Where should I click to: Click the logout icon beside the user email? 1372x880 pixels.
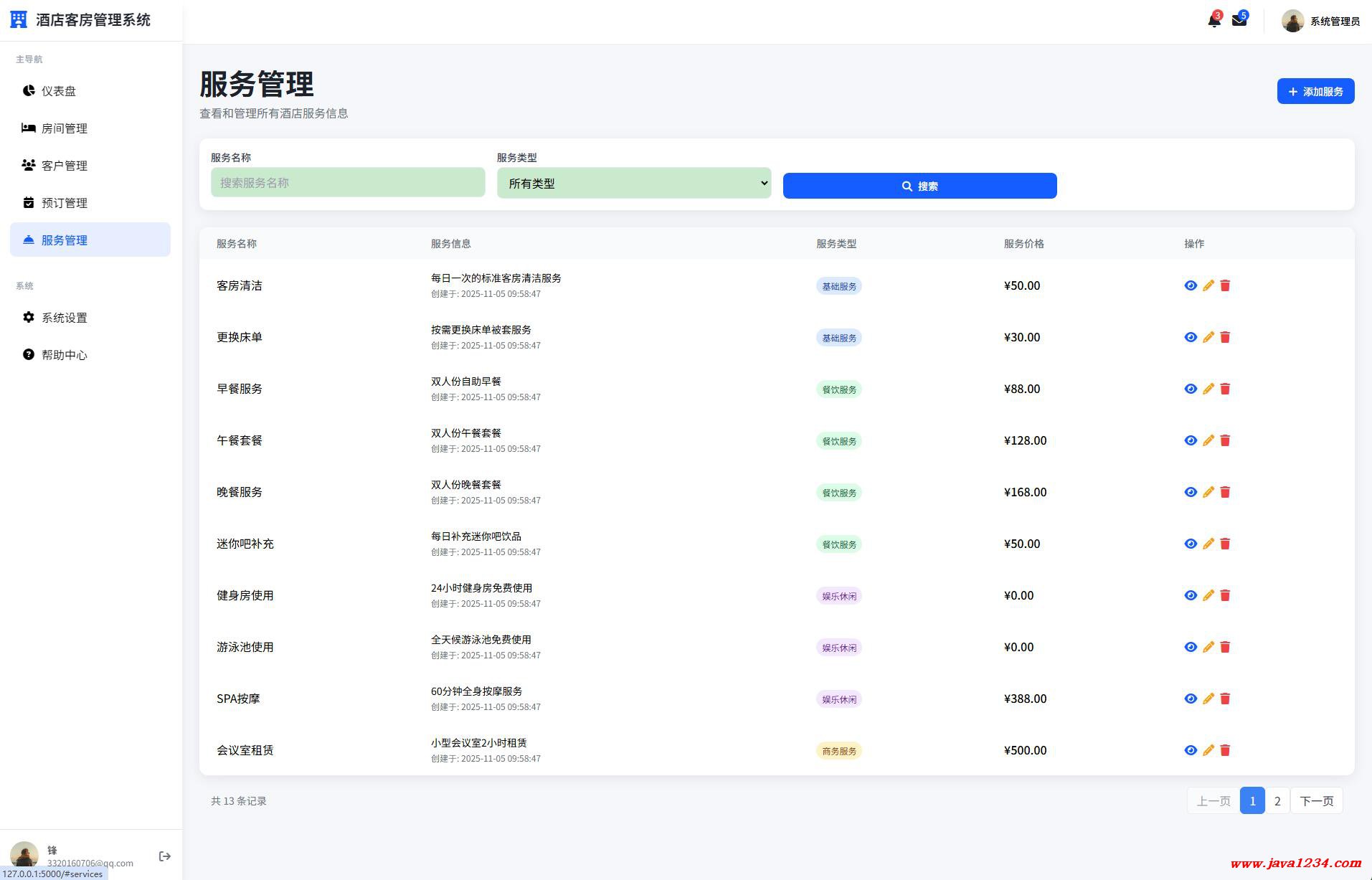coord(164,856)
